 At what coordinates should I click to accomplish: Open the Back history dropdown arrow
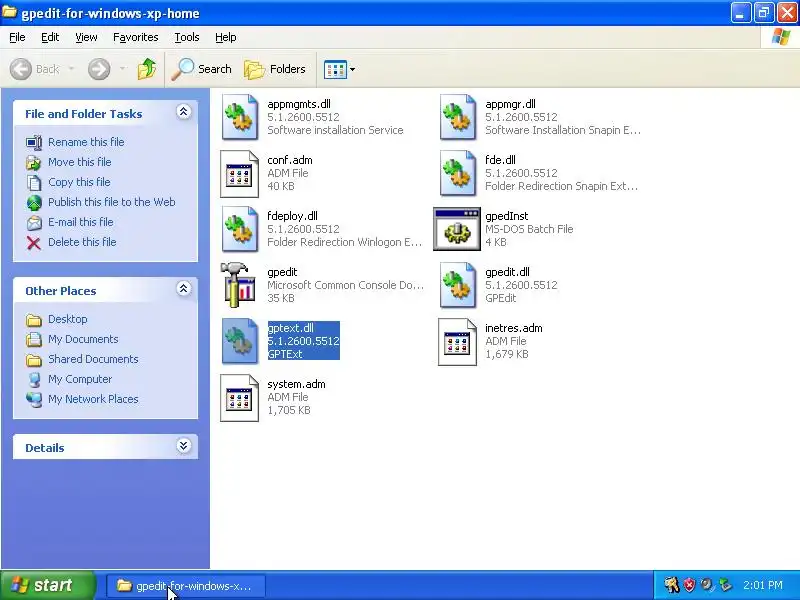click(71, 69)
